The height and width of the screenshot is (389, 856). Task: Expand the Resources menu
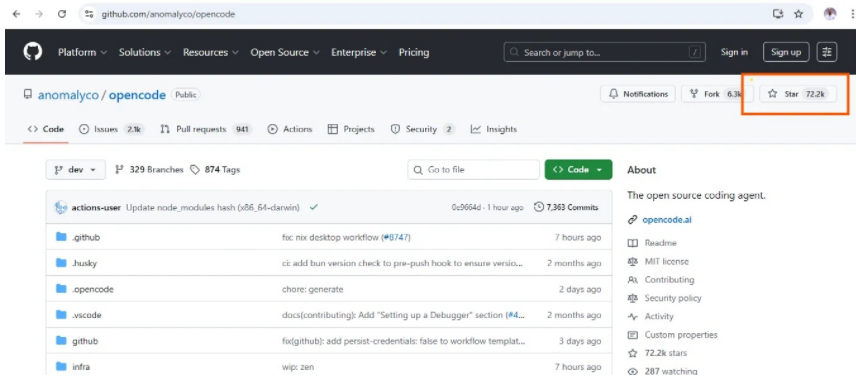click(211, 52)
